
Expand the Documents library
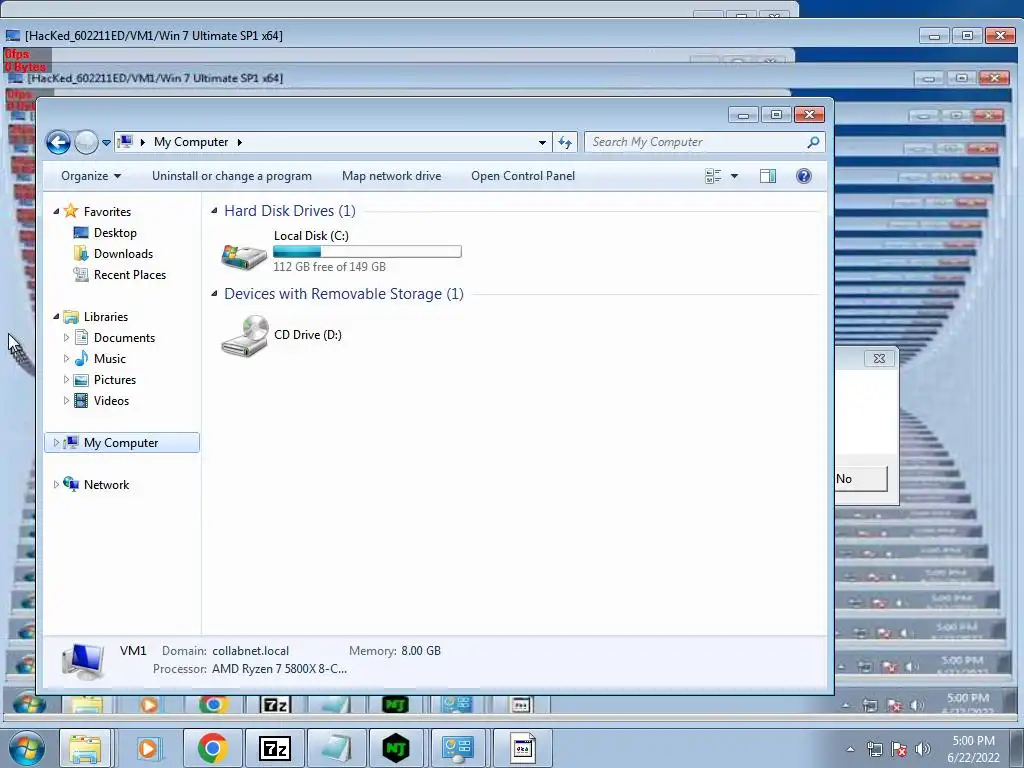(66, 338)
